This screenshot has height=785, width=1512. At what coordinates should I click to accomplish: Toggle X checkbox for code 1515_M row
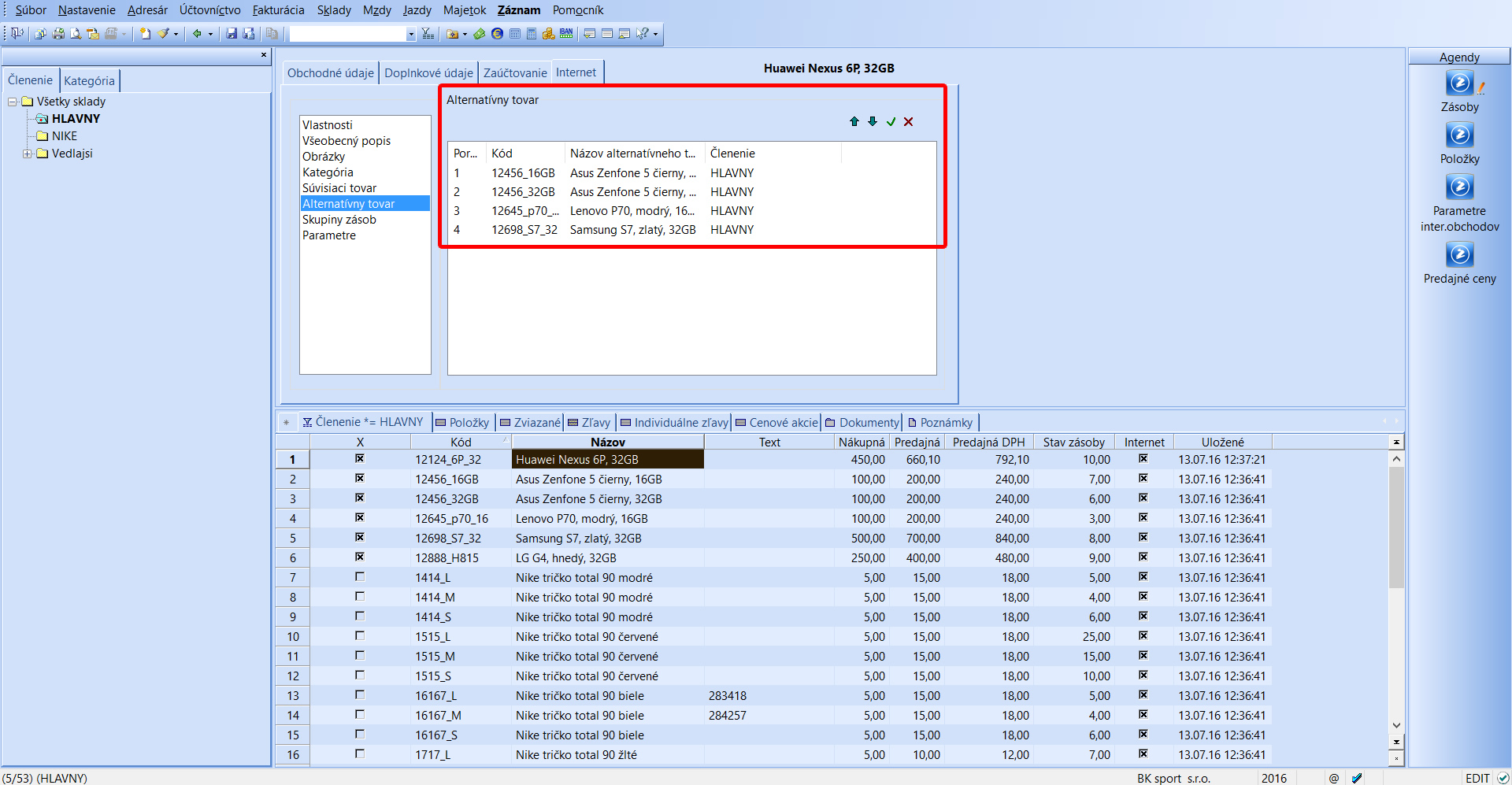click(360, 655)
